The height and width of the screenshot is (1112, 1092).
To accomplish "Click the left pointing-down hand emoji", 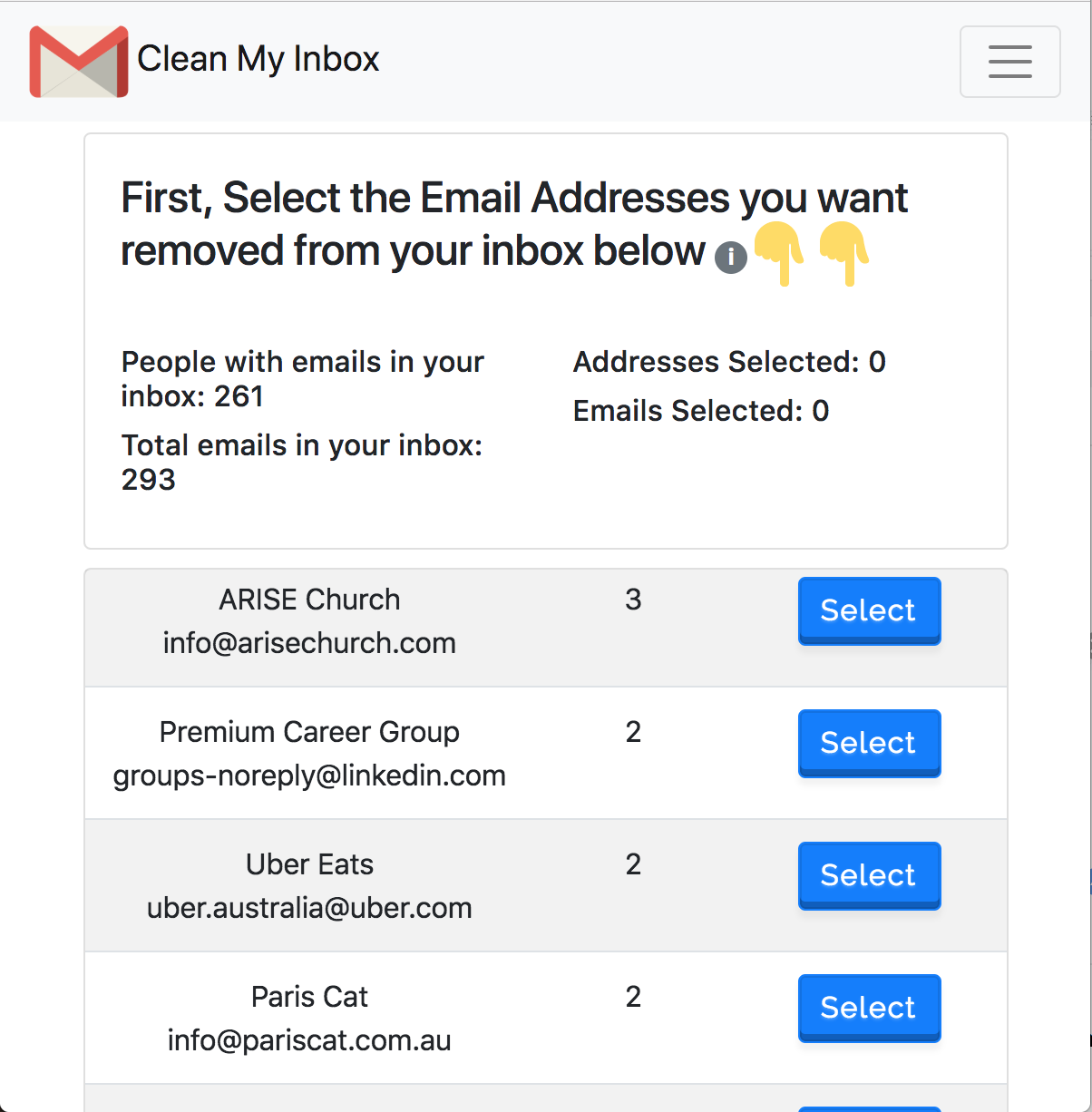I will tap(778, 255).
